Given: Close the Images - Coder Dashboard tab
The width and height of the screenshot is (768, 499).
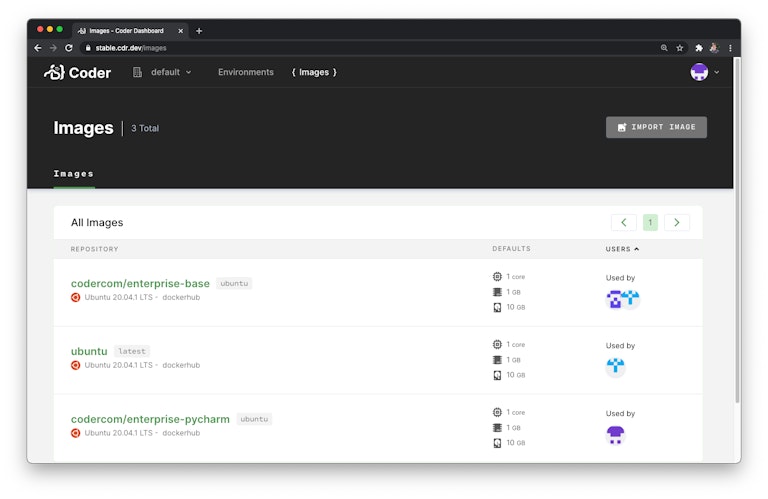Looking at the screenshot, I should point(181,31).
